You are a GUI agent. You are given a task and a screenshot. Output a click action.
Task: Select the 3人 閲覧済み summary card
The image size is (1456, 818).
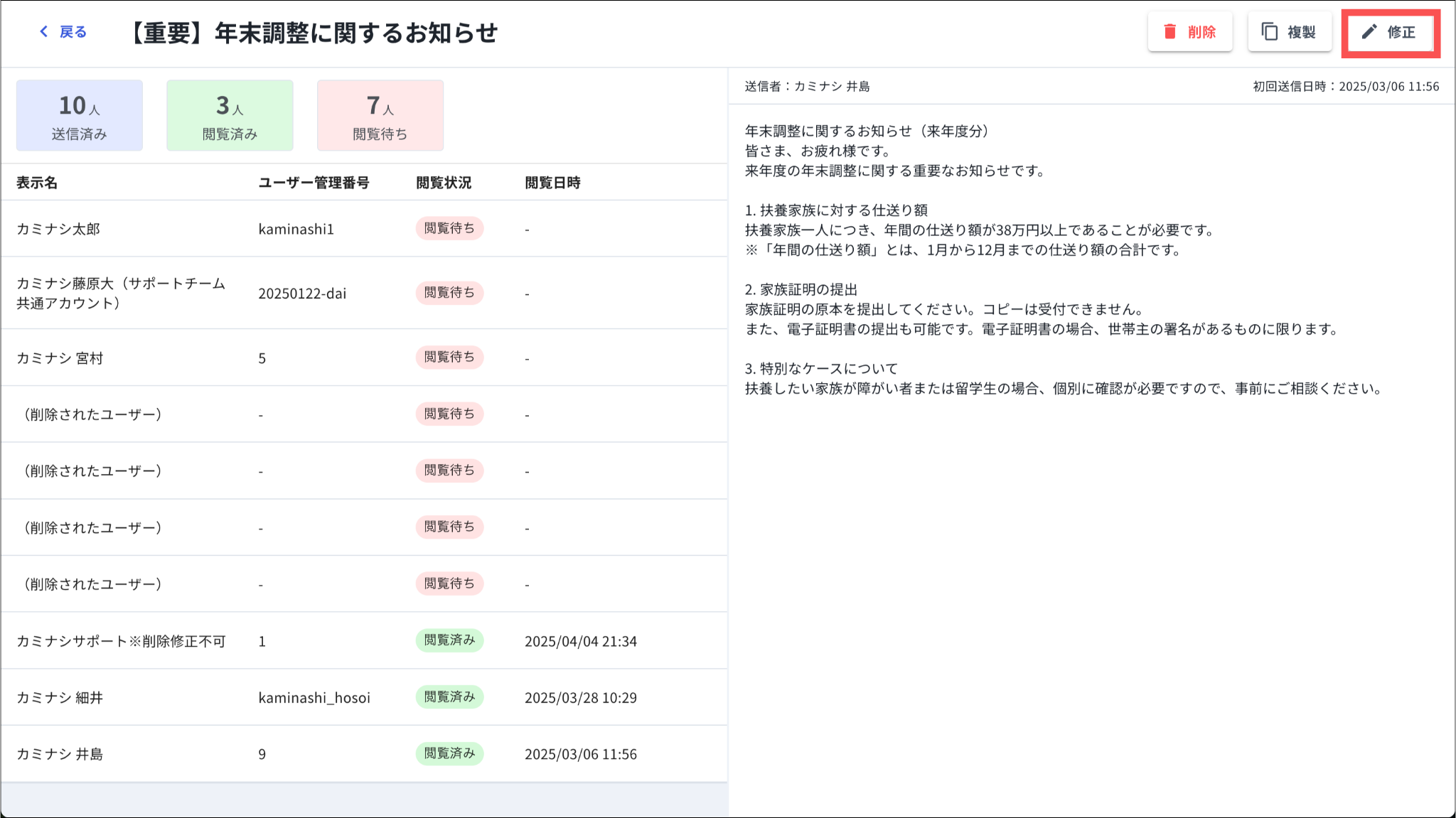(x=230, y=115)
